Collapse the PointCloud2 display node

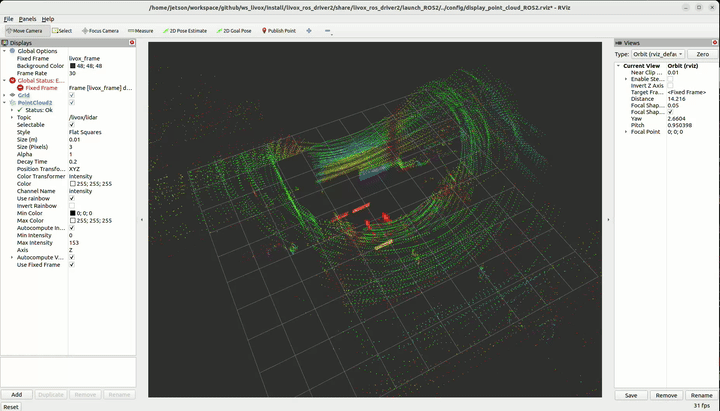(x=5, y=102)
